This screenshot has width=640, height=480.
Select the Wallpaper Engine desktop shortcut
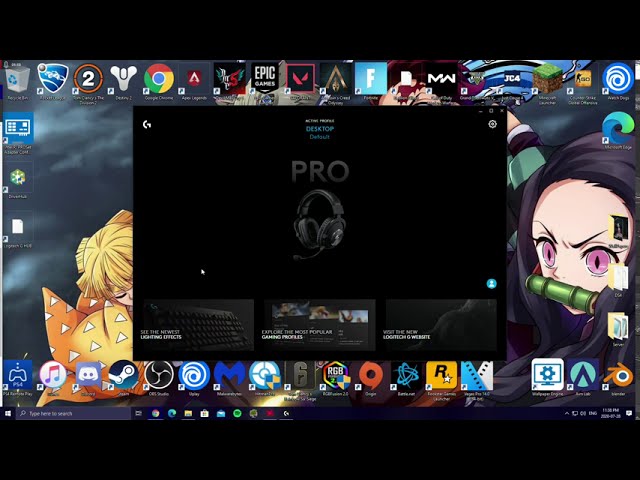pyautogui.click(x=547, y=378)
